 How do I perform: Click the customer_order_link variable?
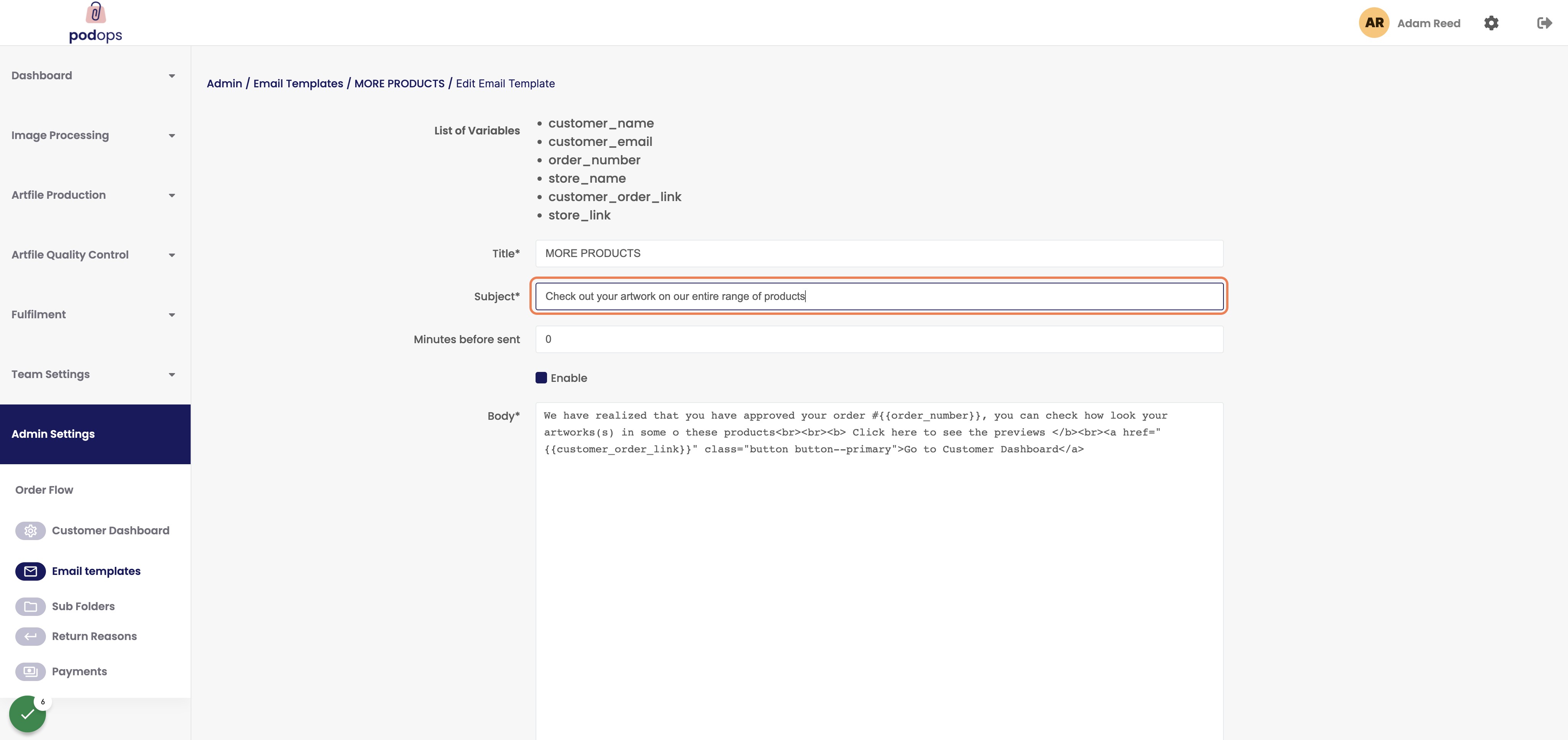coord(615,197)
